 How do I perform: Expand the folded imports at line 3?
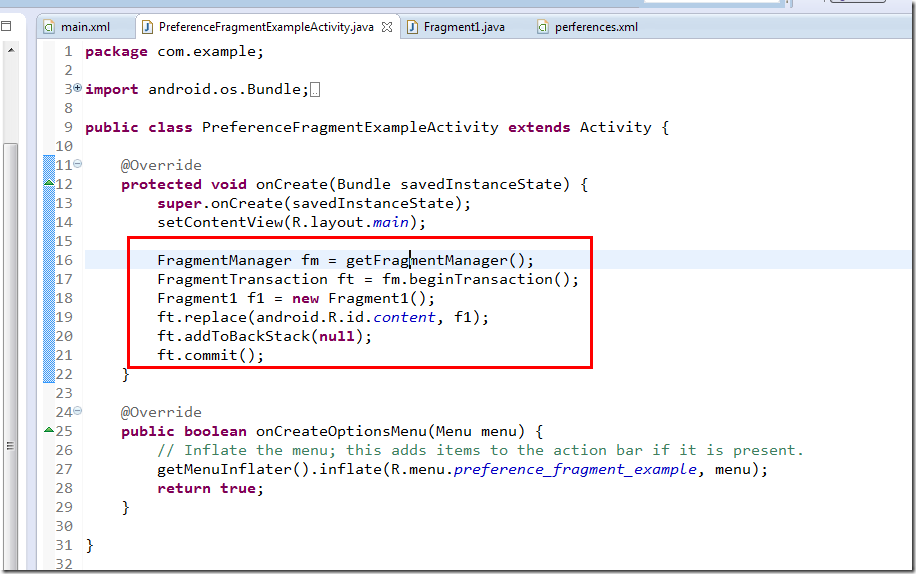pyautogui.click(x=78, y=88)
